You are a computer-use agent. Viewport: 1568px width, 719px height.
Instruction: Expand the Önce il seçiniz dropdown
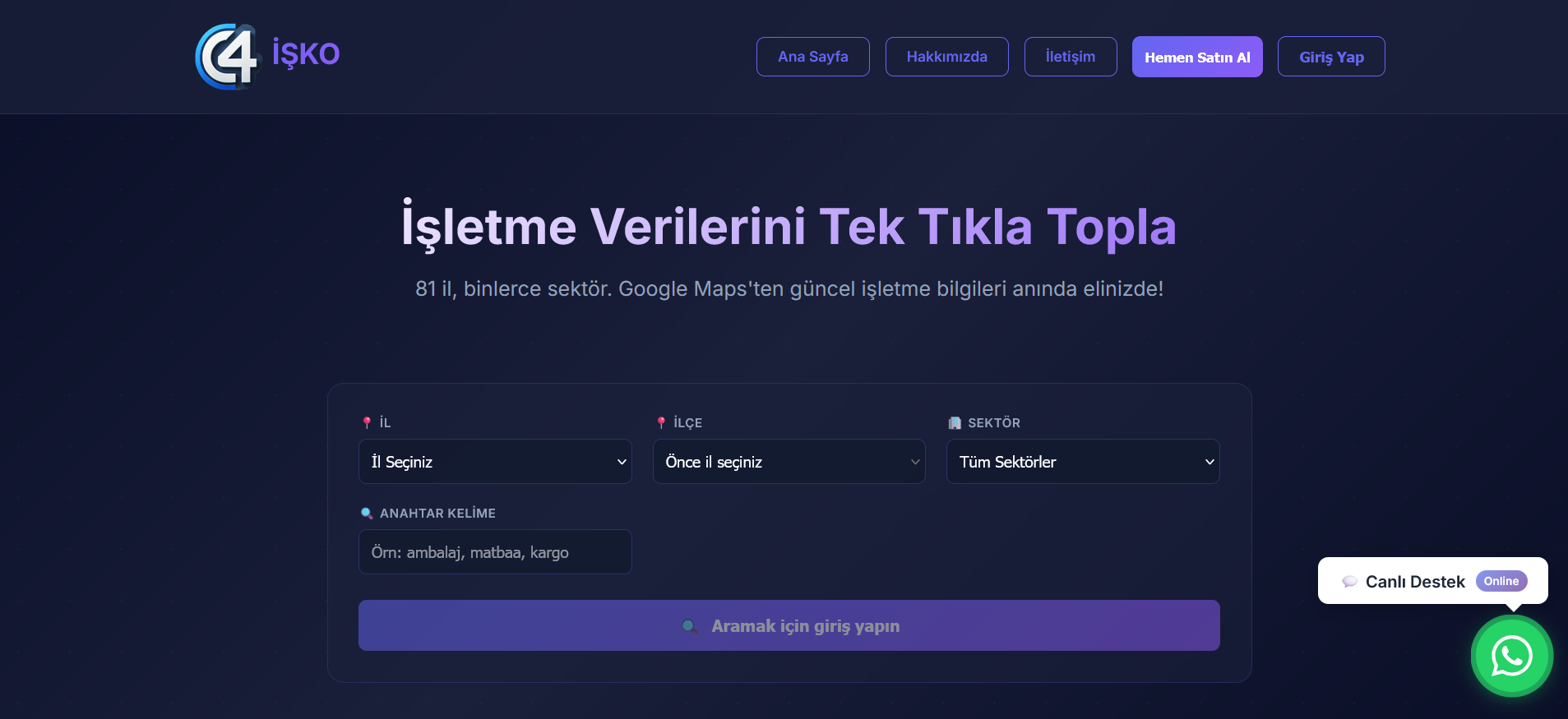pyautogui.click(x=789, y=462)
